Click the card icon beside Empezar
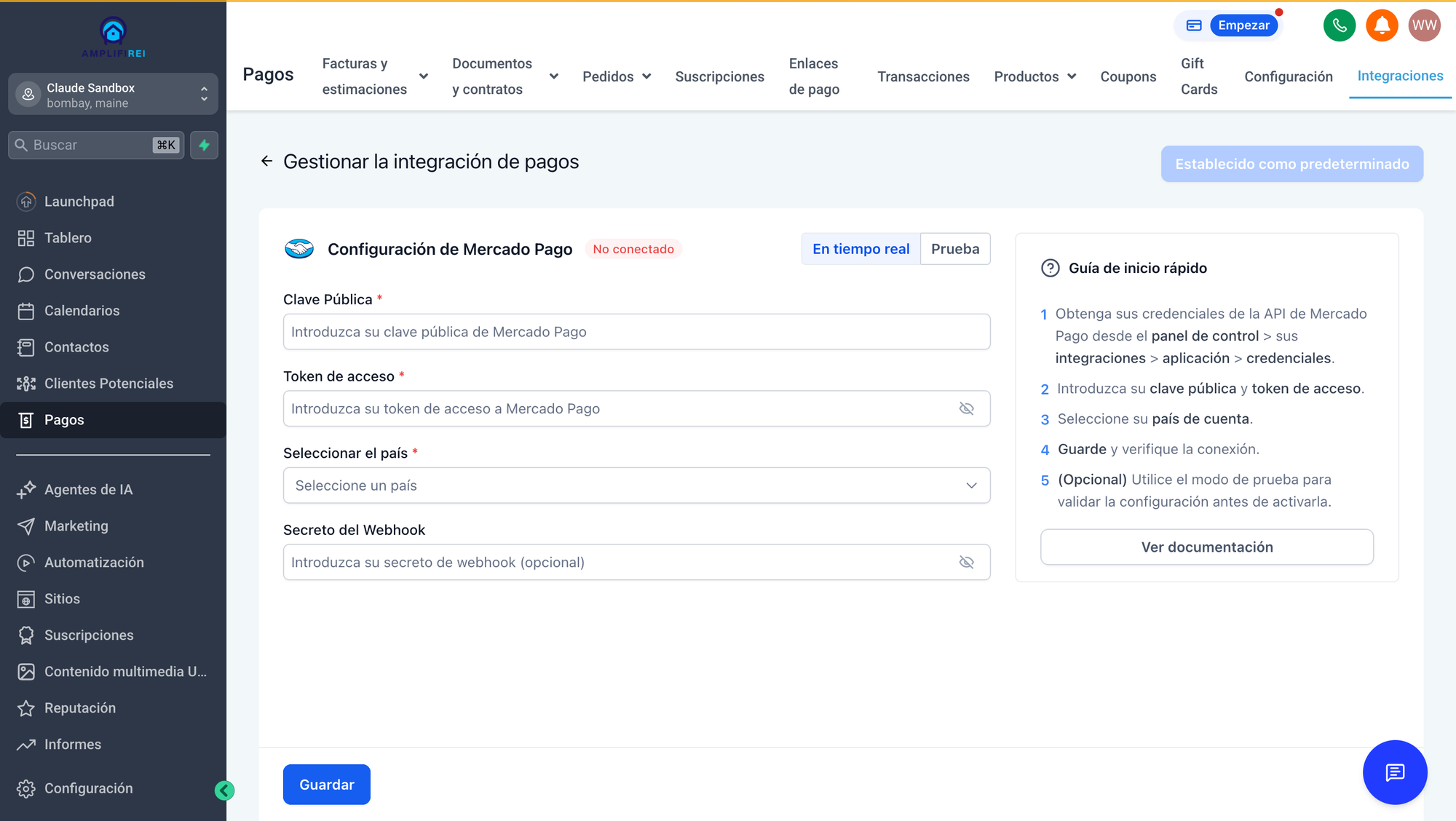 click(1194, 25)
